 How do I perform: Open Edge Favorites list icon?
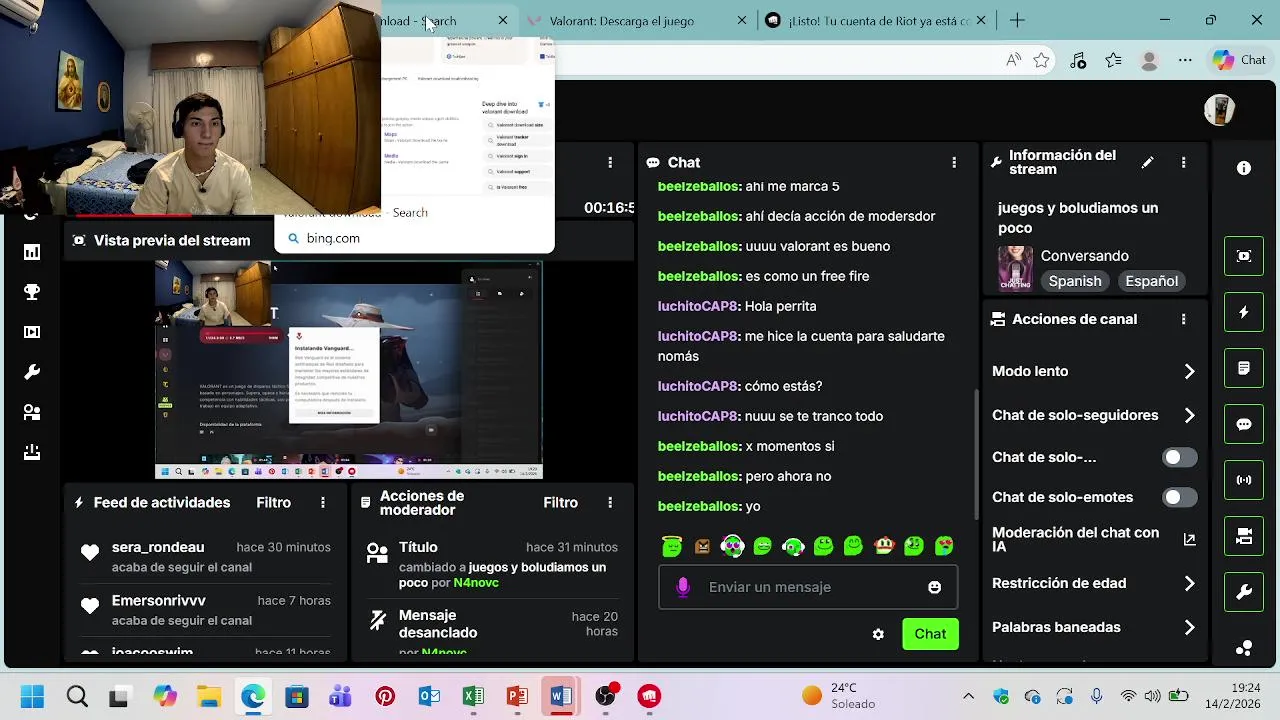tap(1113, 60)
